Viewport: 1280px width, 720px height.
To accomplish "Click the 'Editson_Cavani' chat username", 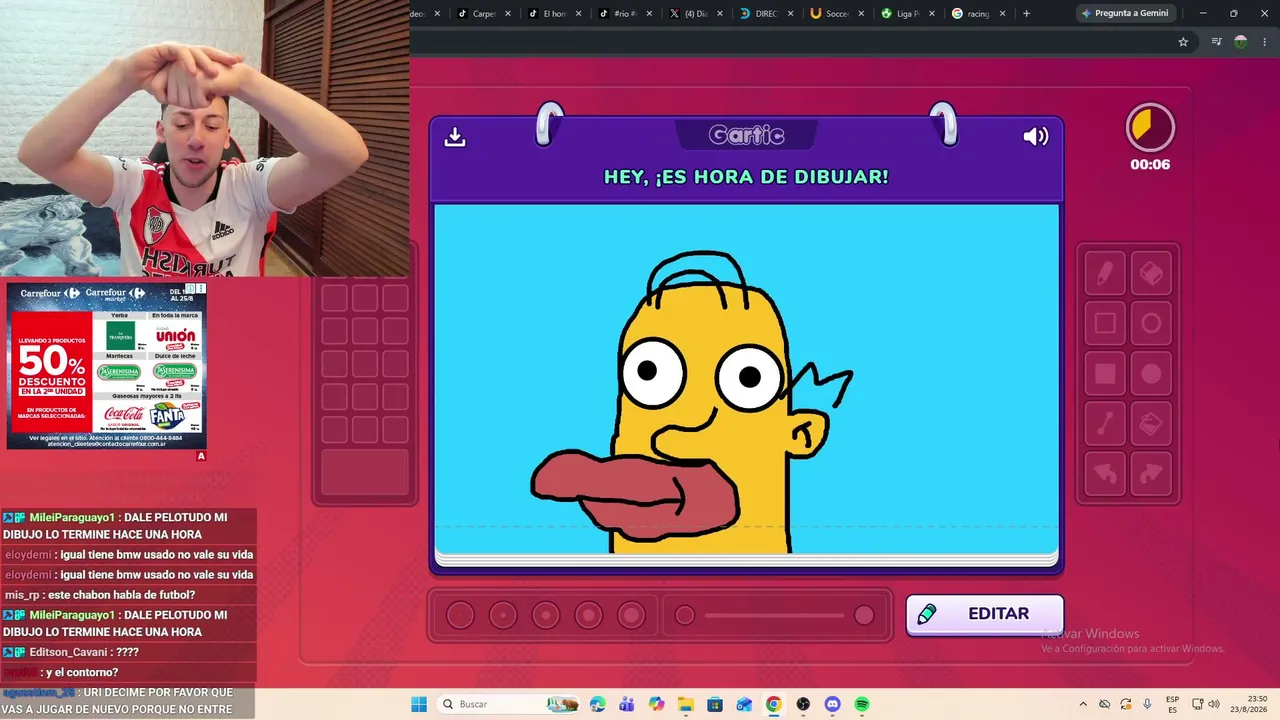I will [70, 652].
